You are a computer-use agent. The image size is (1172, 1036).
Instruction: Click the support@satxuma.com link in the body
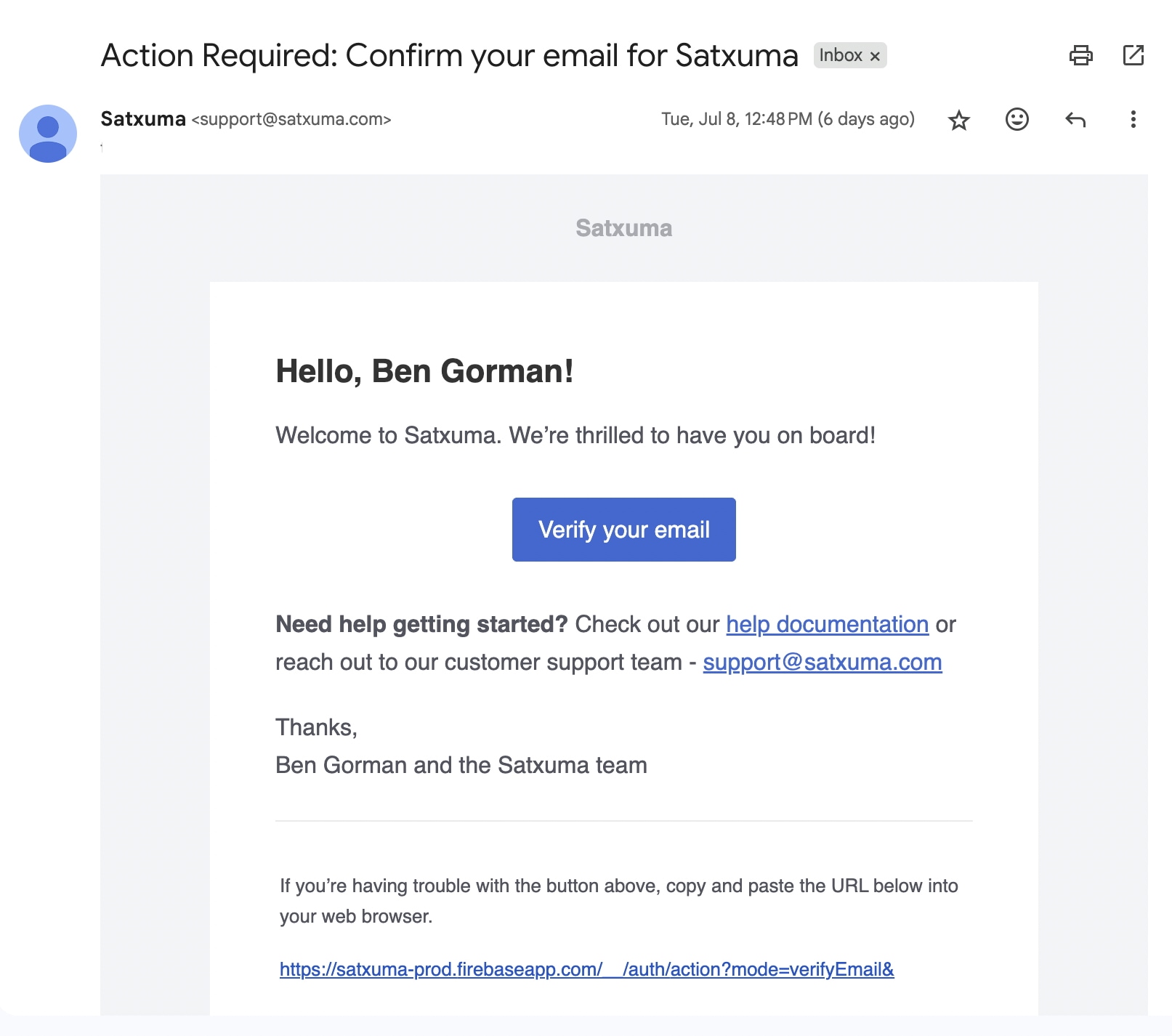click(821, 662)
